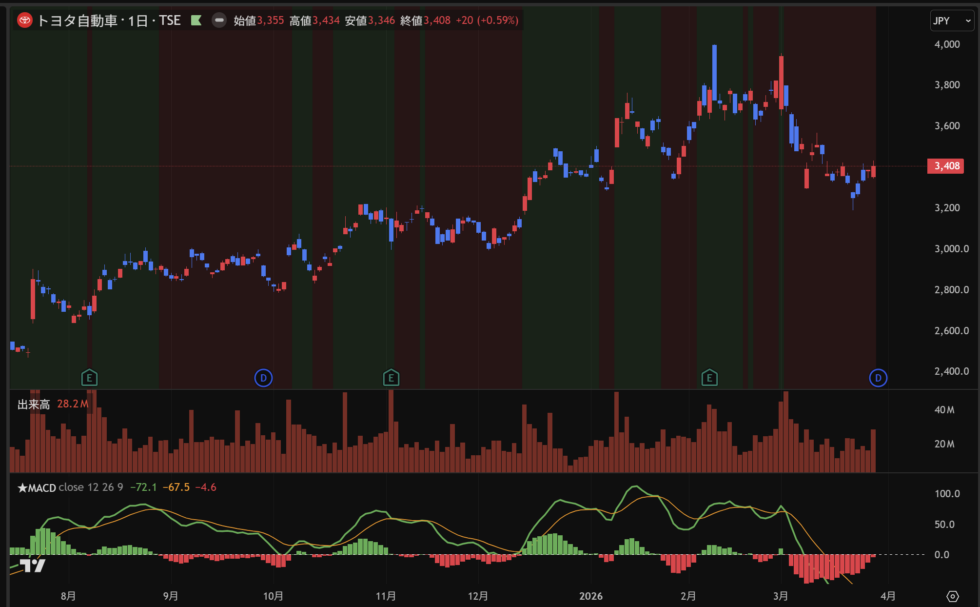Select the dividend D marker in late March
This screenshot has height=607, width=980.
tap(877, 377)
